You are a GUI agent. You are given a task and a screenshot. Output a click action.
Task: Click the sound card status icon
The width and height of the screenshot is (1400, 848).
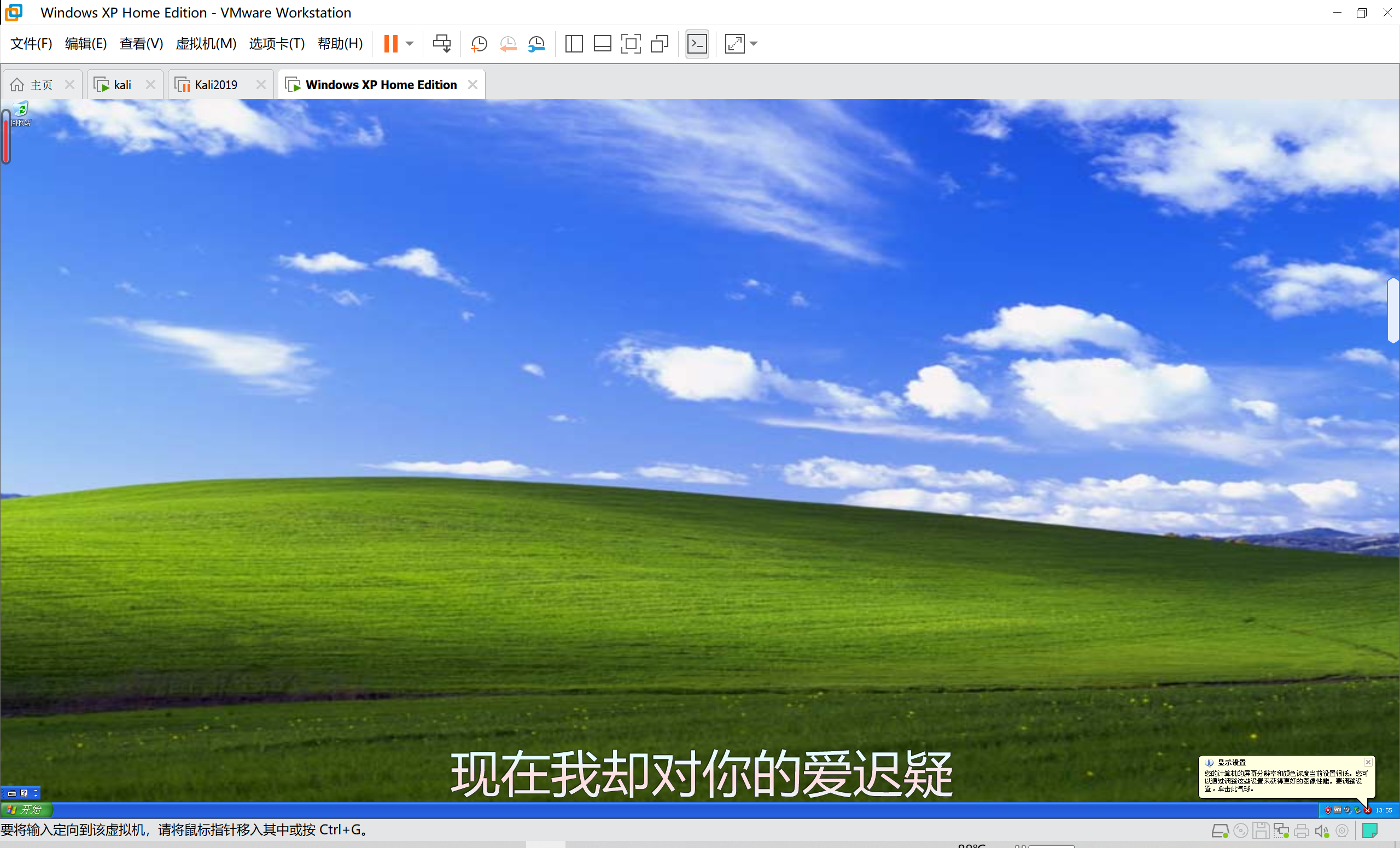1322,831
